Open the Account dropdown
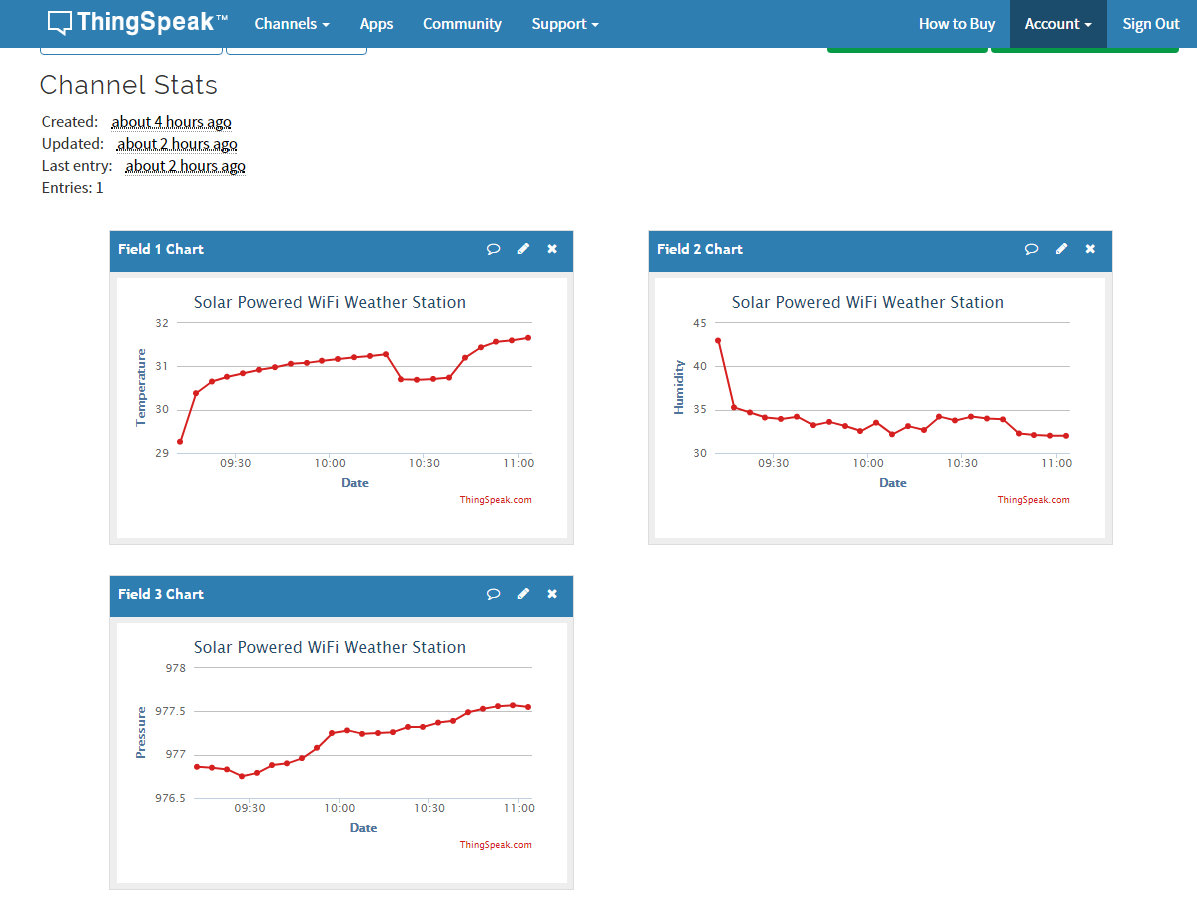1197x909 pixels. coord(1058,24)
